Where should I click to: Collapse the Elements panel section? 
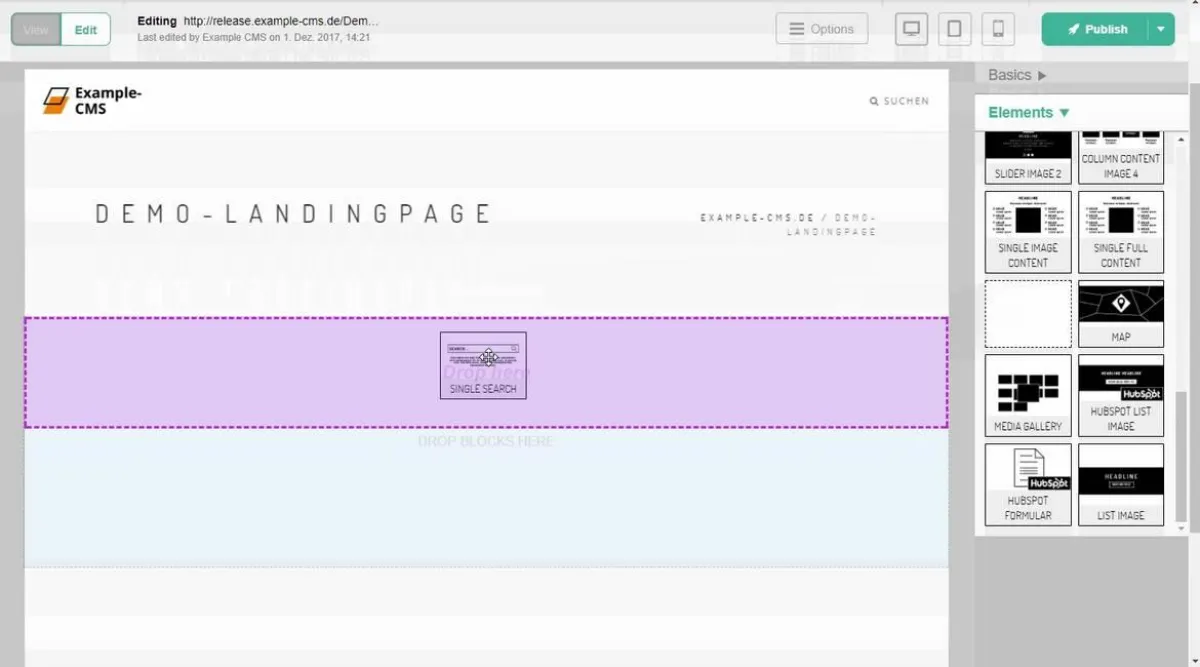pos(1028,113)
